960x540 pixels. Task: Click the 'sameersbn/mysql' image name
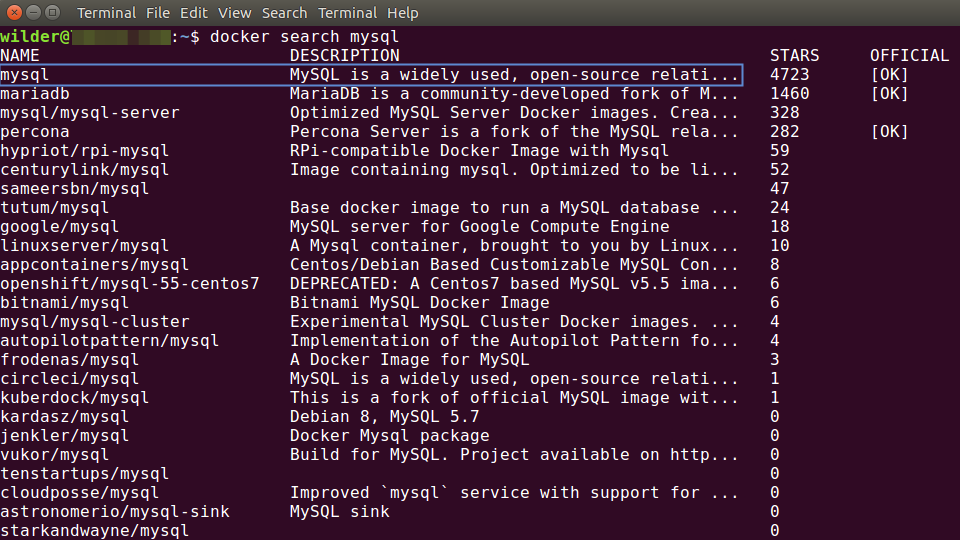[x=75, y=189]
